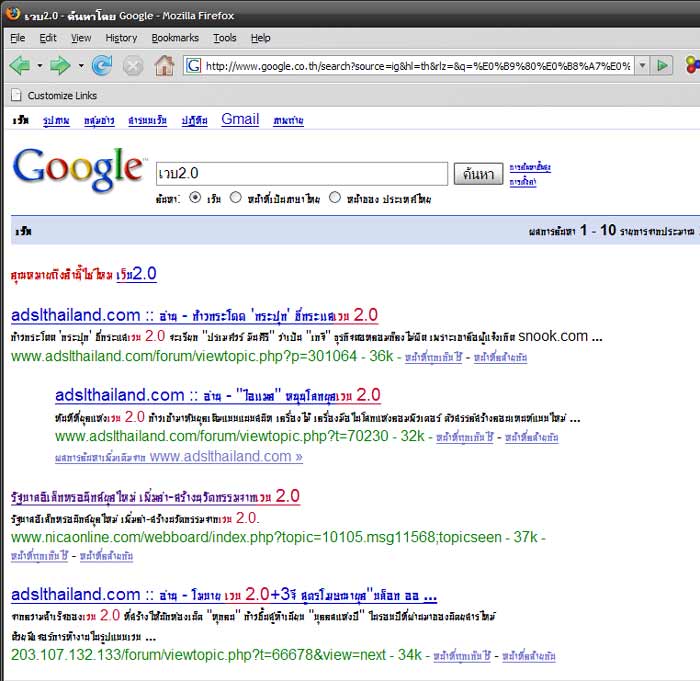The height and width of the screenshot is (681, 700).
Task: Click the URL text www.adslthailand.com/forum/viewtopic.php?p=301064
Action: (184, 356)
